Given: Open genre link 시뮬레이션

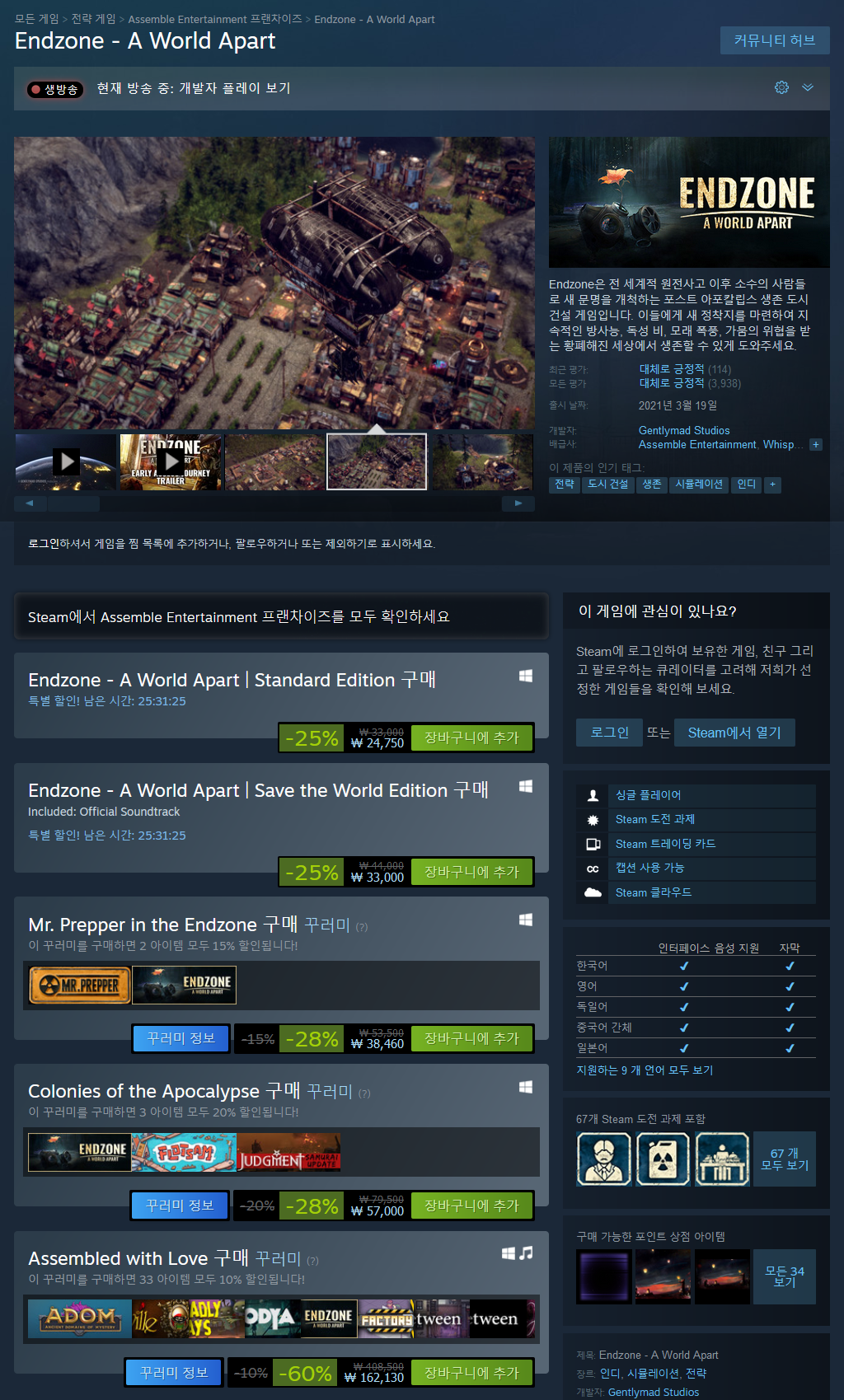Looking at the screenshot, I should point(653,1374).
